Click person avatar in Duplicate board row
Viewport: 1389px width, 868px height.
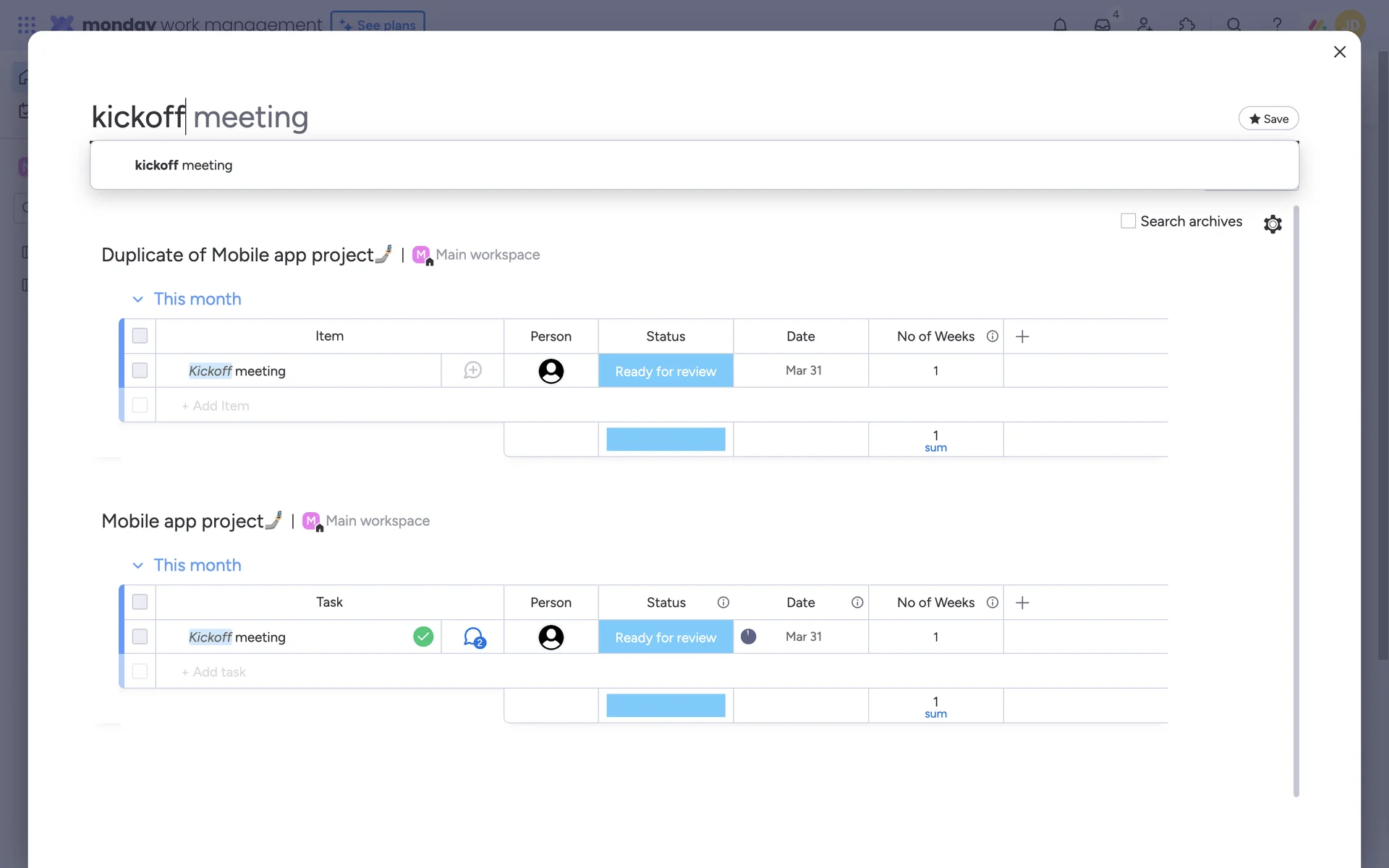pyautogui.click(x=551, y=370)
